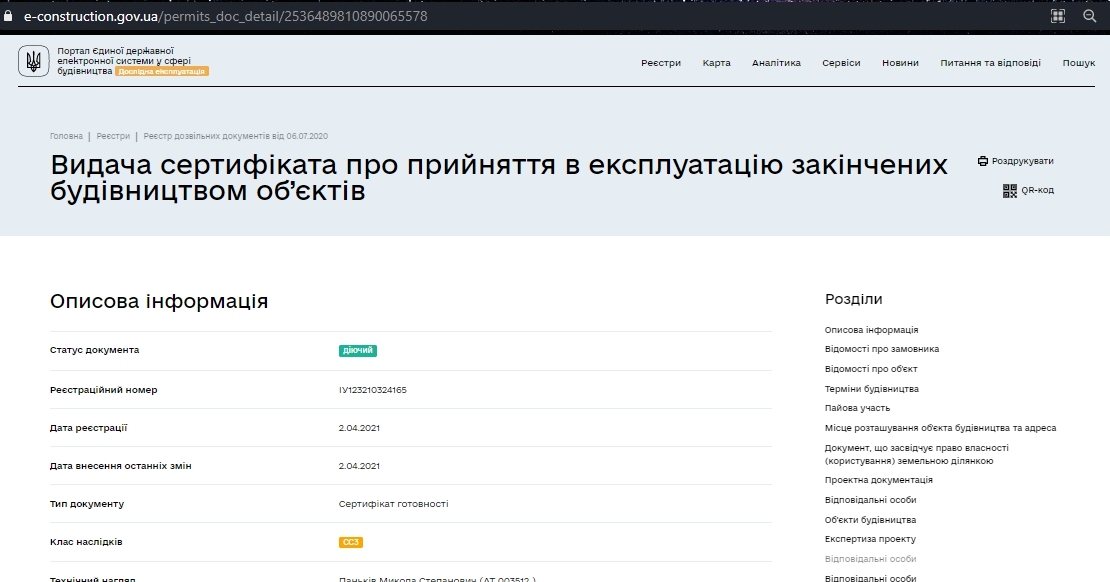
Task: Click the Дата внесення останніх змін date value
Action: click(359, 466)
